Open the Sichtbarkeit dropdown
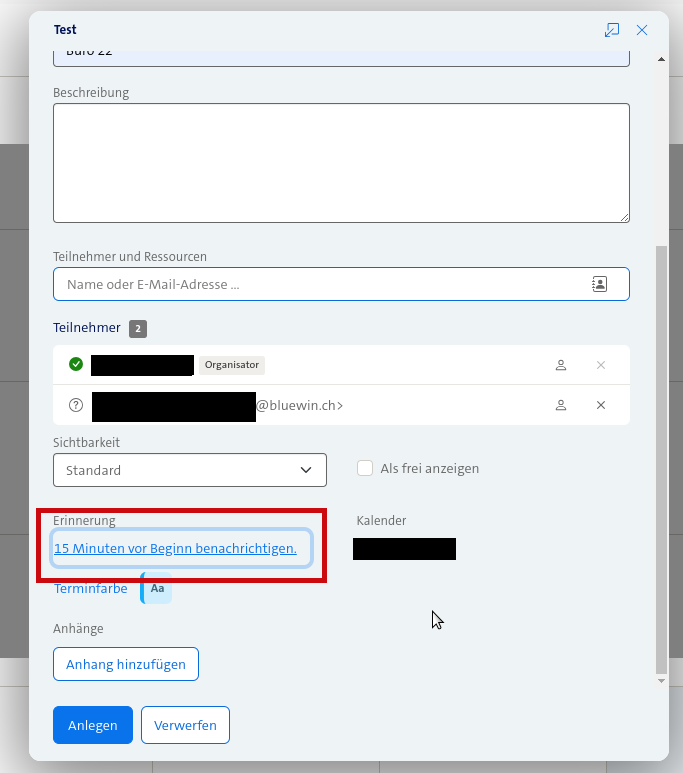683x773 pixels. [189, 470]
